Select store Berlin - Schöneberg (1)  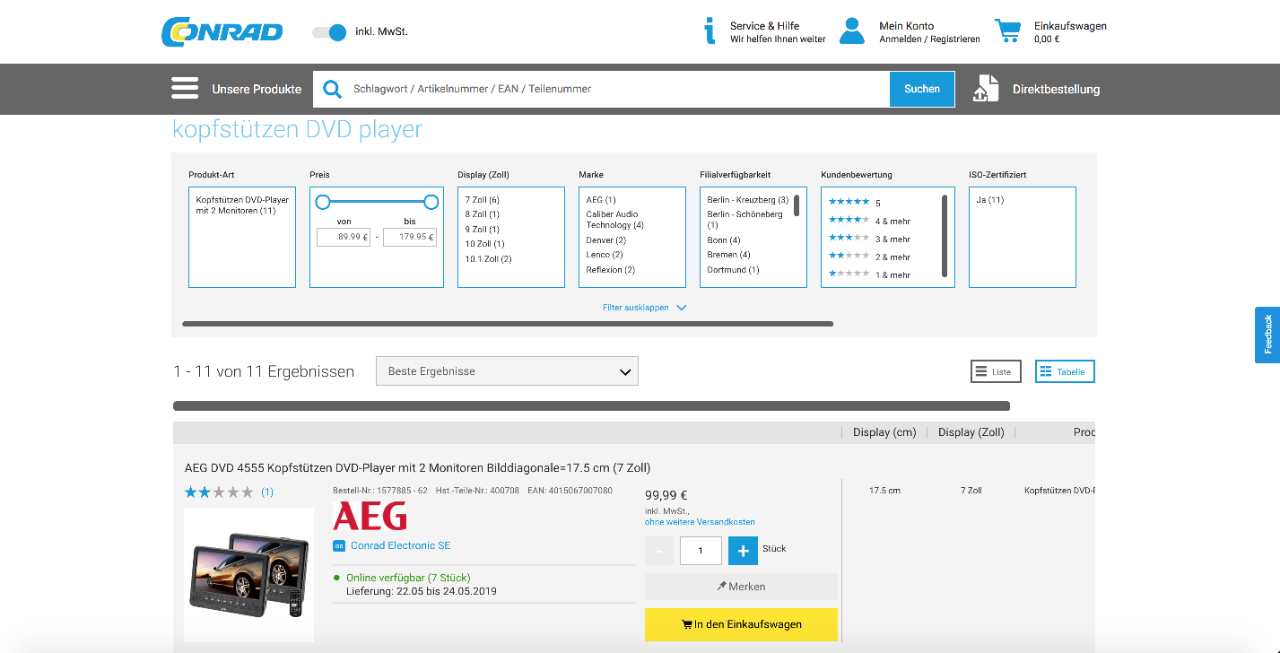[x=745, y=220]
